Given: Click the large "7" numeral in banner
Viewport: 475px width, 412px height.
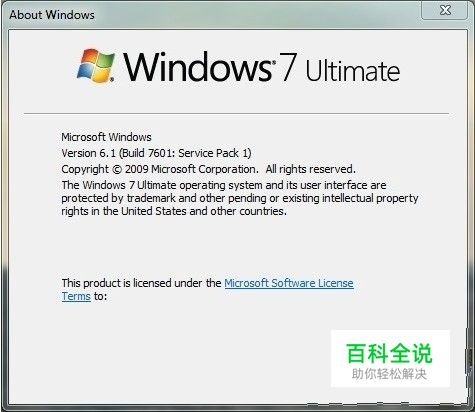Looking at the screenshot, I should tap(287, 67).
